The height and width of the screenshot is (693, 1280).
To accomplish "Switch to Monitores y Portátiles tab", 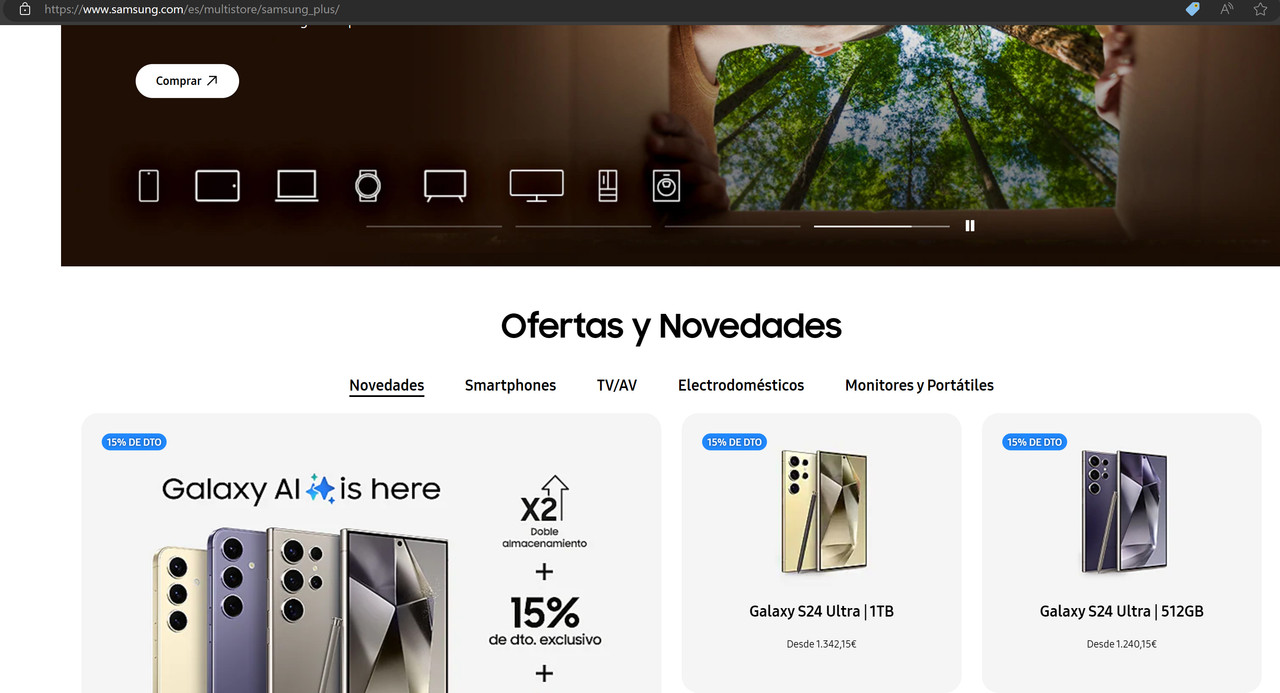I will point(919,385).
